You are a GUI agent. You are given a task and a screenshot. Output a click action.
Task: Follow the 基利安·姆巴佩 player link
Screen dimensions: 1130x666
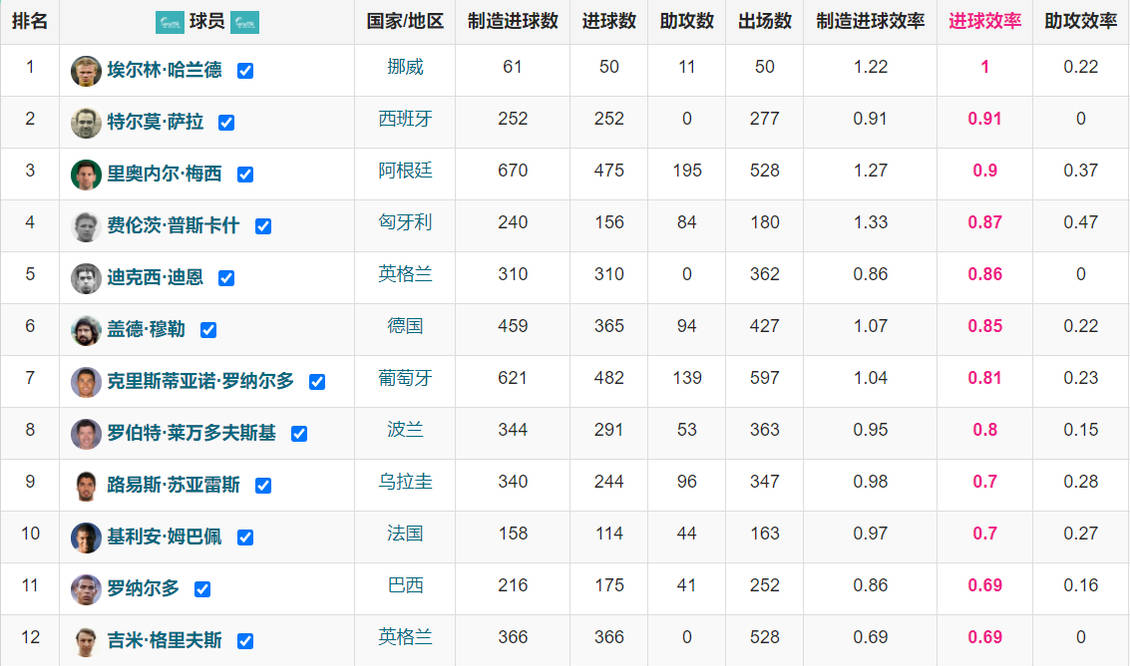(164, 537)
